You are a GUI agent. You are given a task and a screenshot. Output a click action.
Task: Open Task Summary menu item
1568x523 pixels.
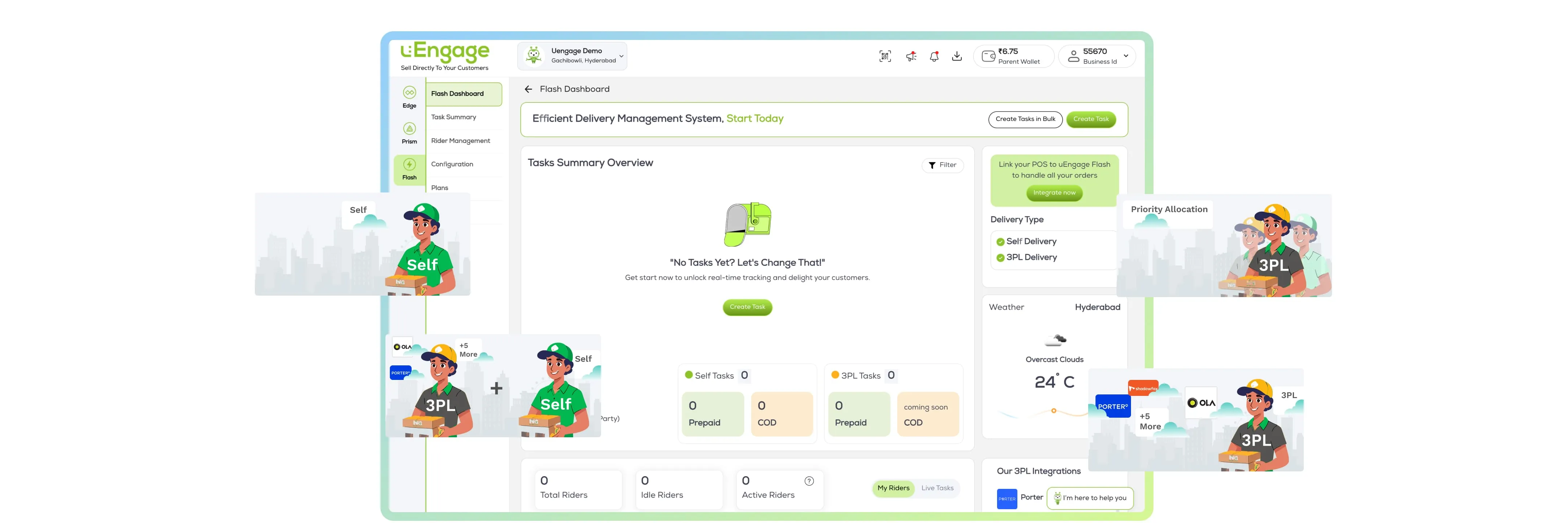(x=453, y=118)
